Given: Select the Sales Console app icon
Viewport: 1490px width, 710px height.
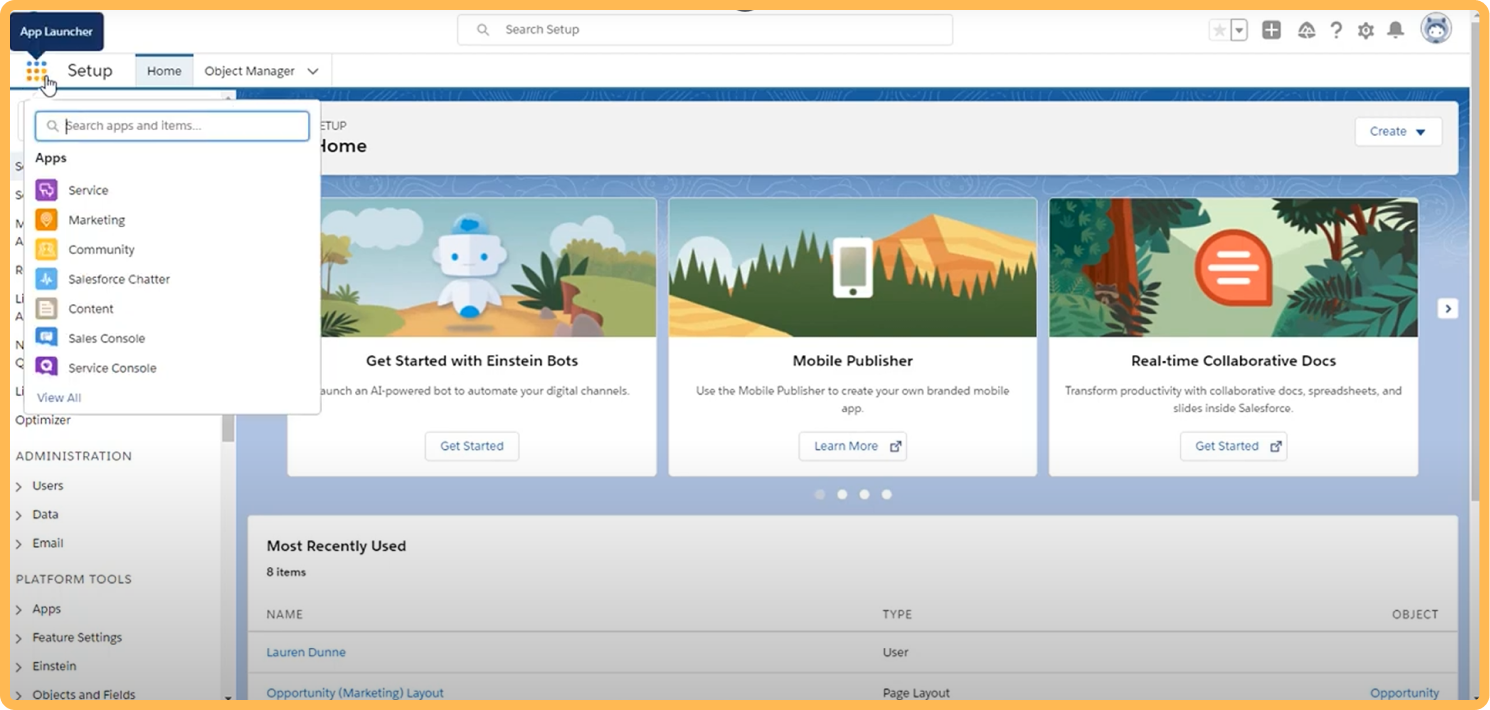Looking at the screenshot, I should 46,338.
